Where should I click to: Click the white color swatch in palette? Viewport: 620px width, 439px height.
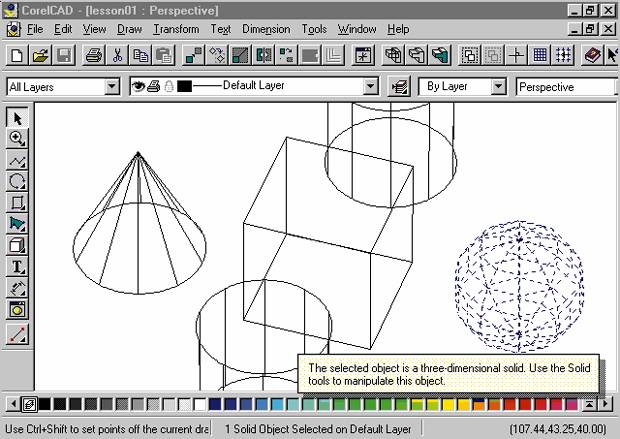click(200, 404)
